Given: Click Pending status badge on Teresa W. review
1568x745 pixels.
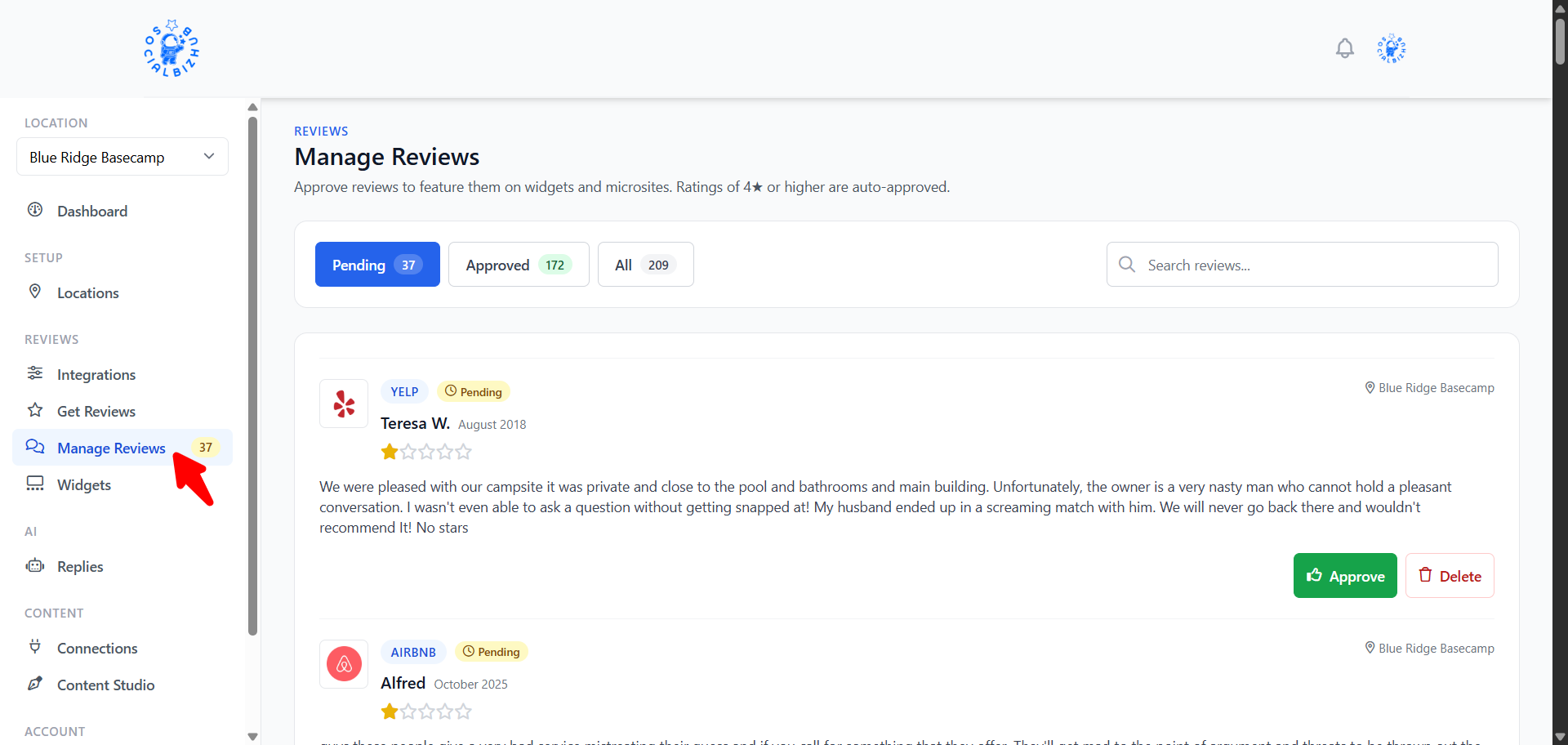Looking at the screenshot, I should pyautogui.click(x=474, y=392).
